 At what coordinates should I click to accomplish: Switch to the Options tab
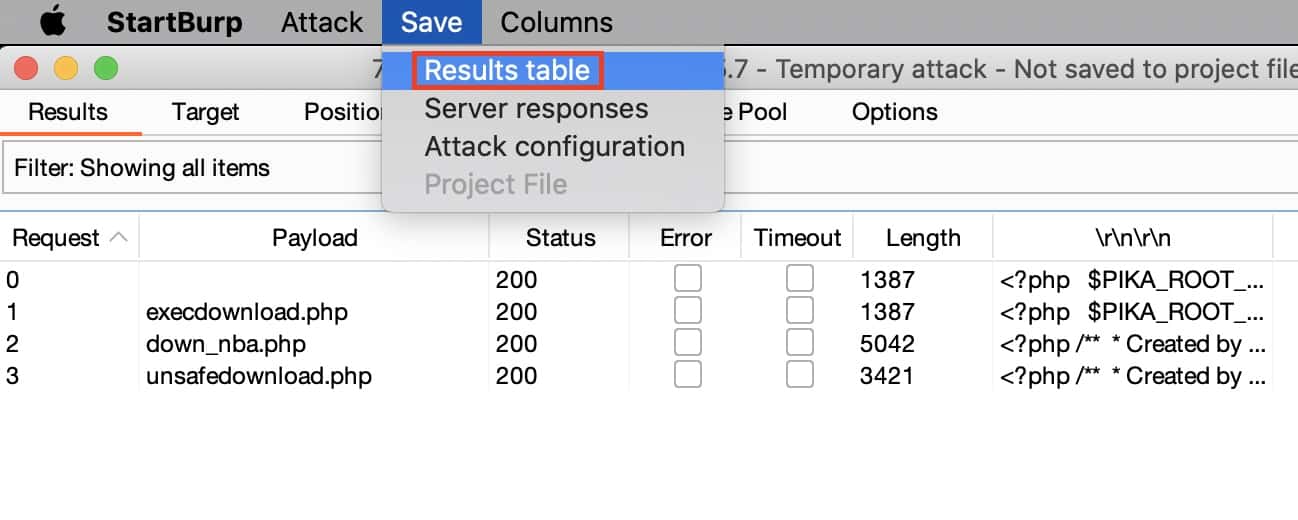894,112
